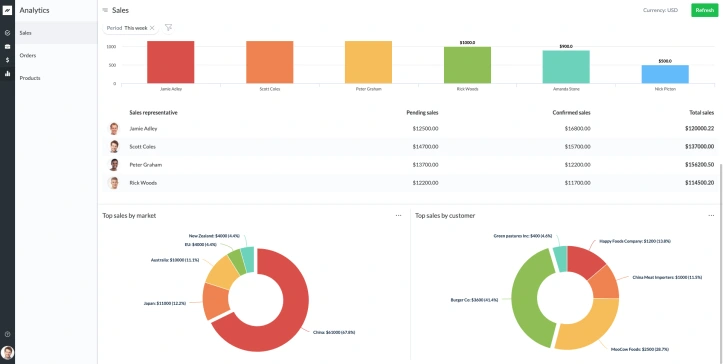This screenshot has height=364, width=723.
Task: Select the Jamie Adley name in table
Action: [x=143, y=129]
